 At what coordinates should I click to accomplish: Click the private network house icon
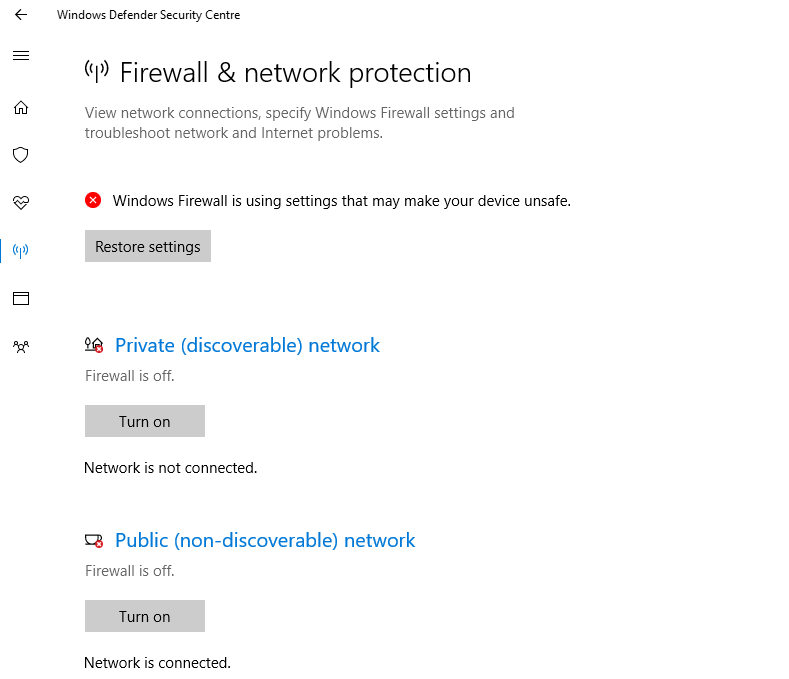(x=94, y=345)
